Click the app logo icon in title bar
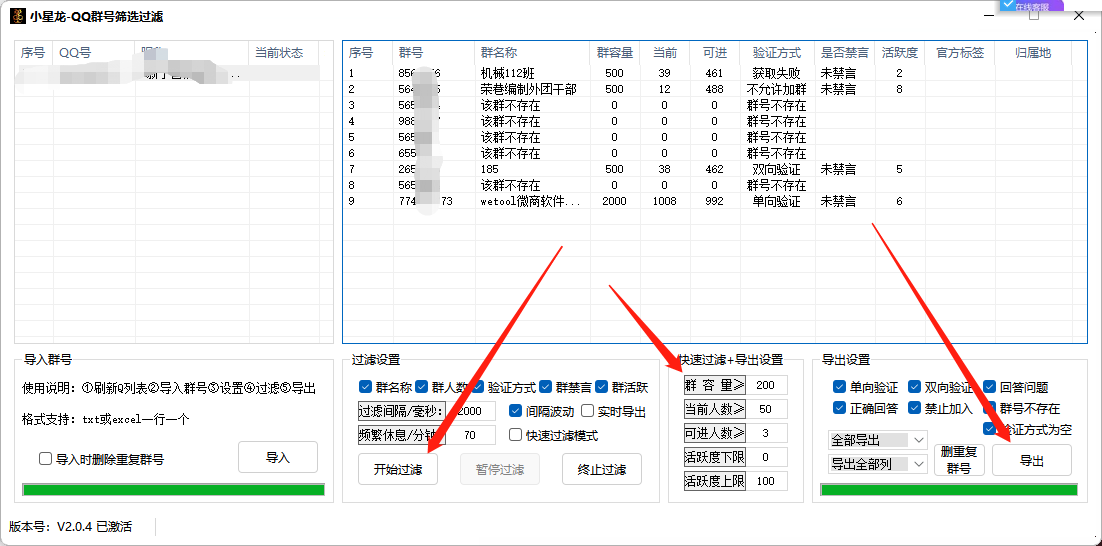1102x546 pixels. click(17, 16)
